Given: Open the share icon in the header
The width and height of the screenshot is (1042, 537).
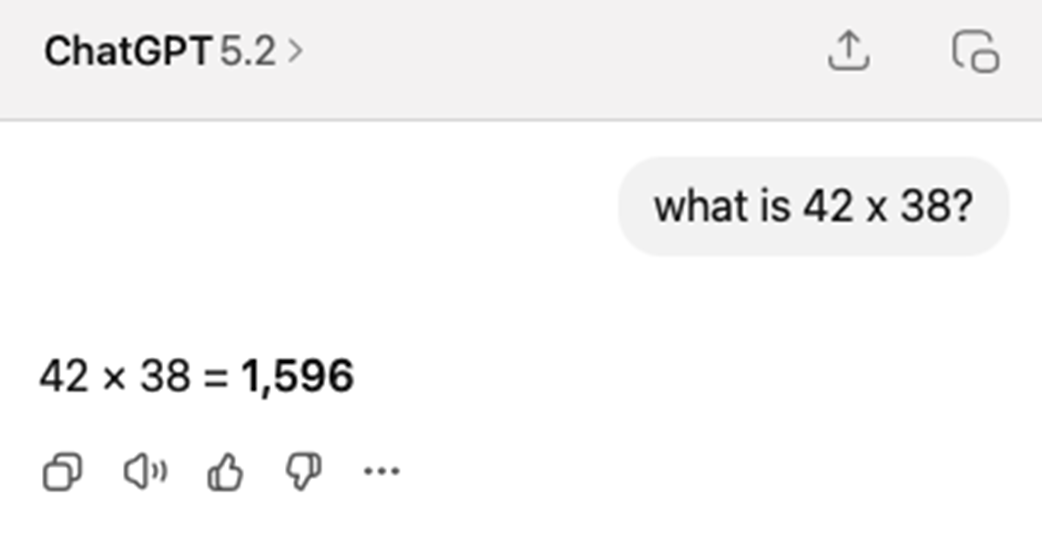Looking at the screenshot, I should pos(848,51).
